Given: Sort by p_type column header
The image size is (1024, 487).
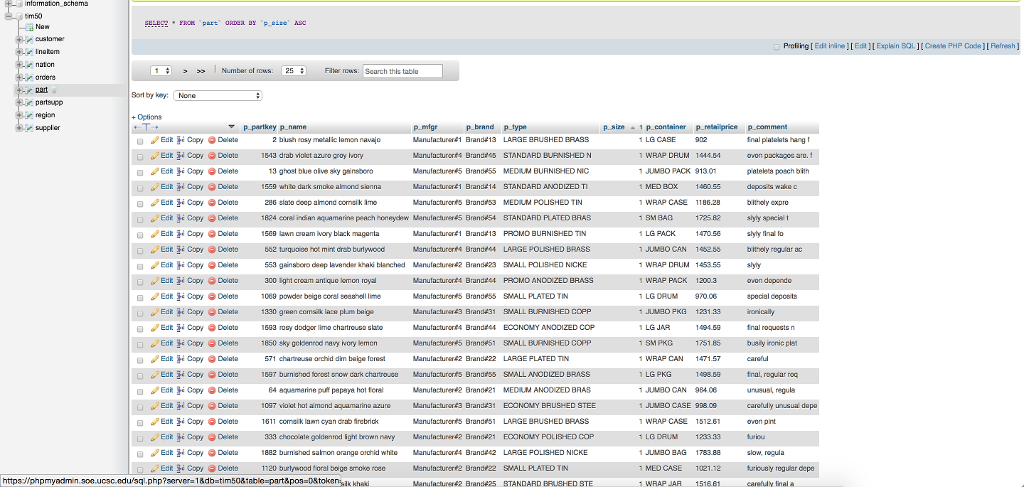Looking at the screenshot, I should tap(515, 127).
